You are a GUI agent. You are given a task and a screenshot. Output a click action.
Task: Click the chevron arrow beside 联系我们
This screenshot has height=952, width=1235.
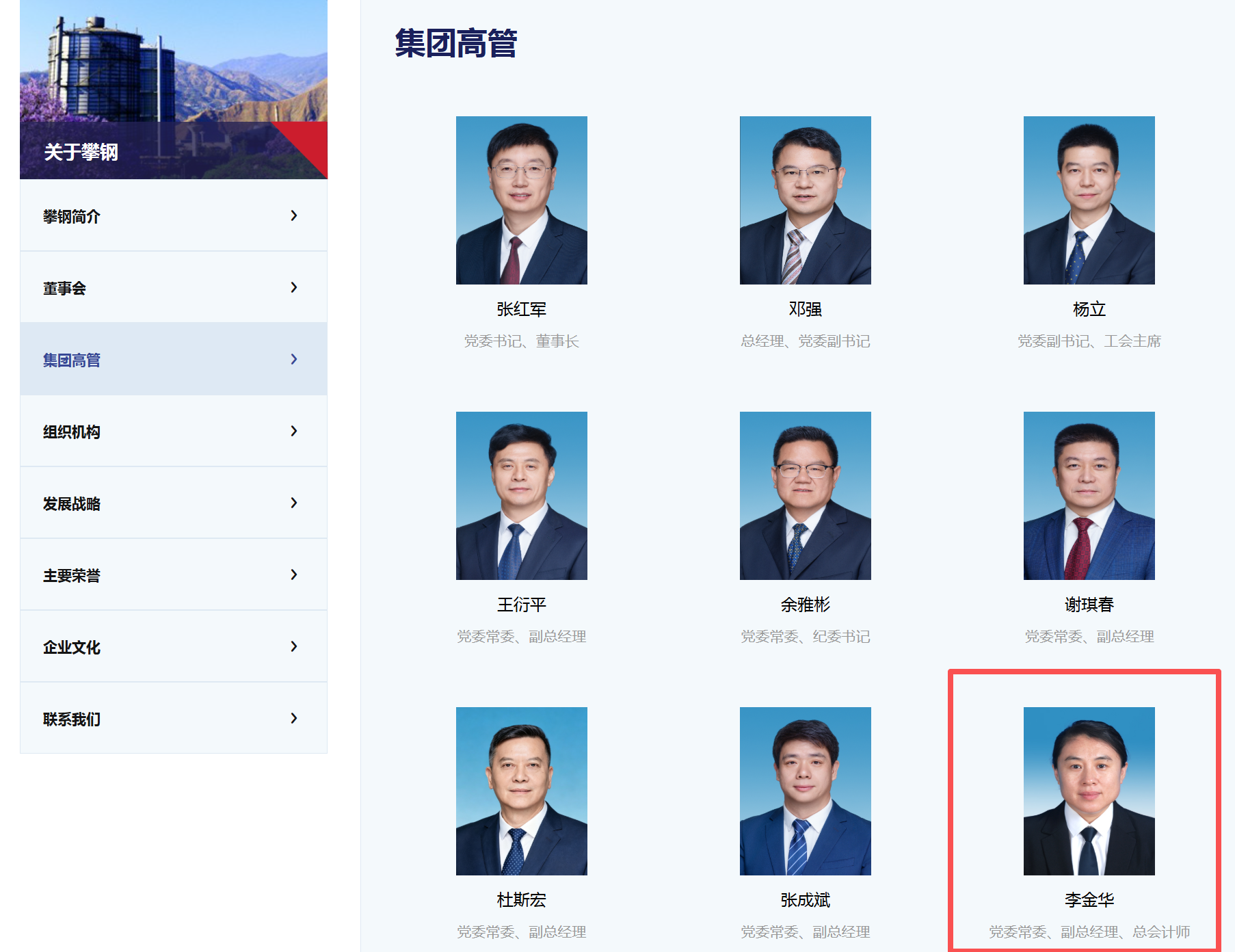294,718
